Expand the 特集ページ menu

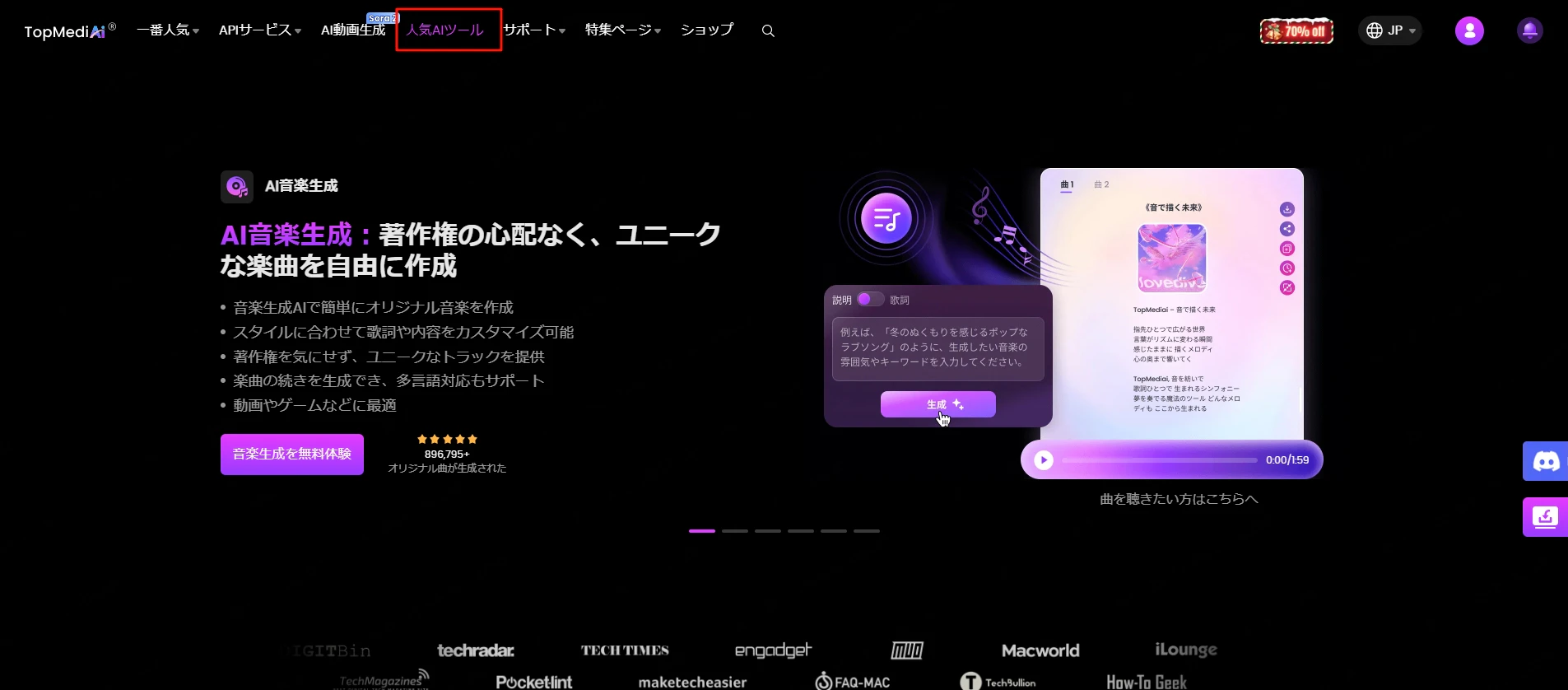click(623, 30)
